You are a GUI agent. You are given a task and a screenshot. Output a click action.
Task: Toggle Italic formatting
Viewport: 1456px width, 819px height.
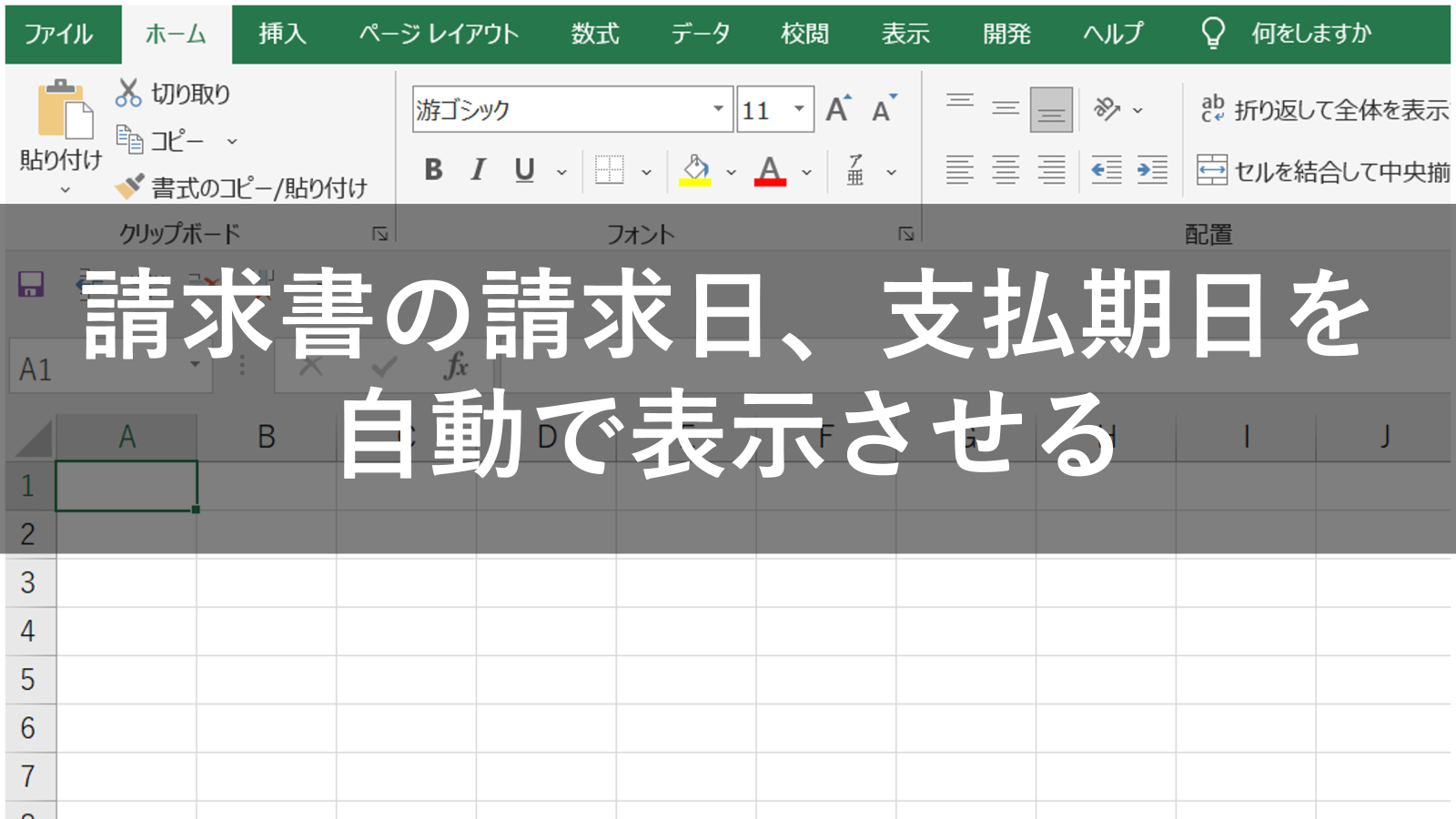pos(479,169)
